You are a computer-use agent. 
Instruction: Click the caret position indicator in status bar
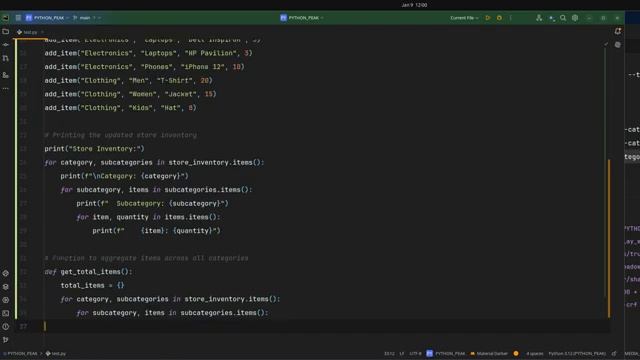tap(389, 354)
